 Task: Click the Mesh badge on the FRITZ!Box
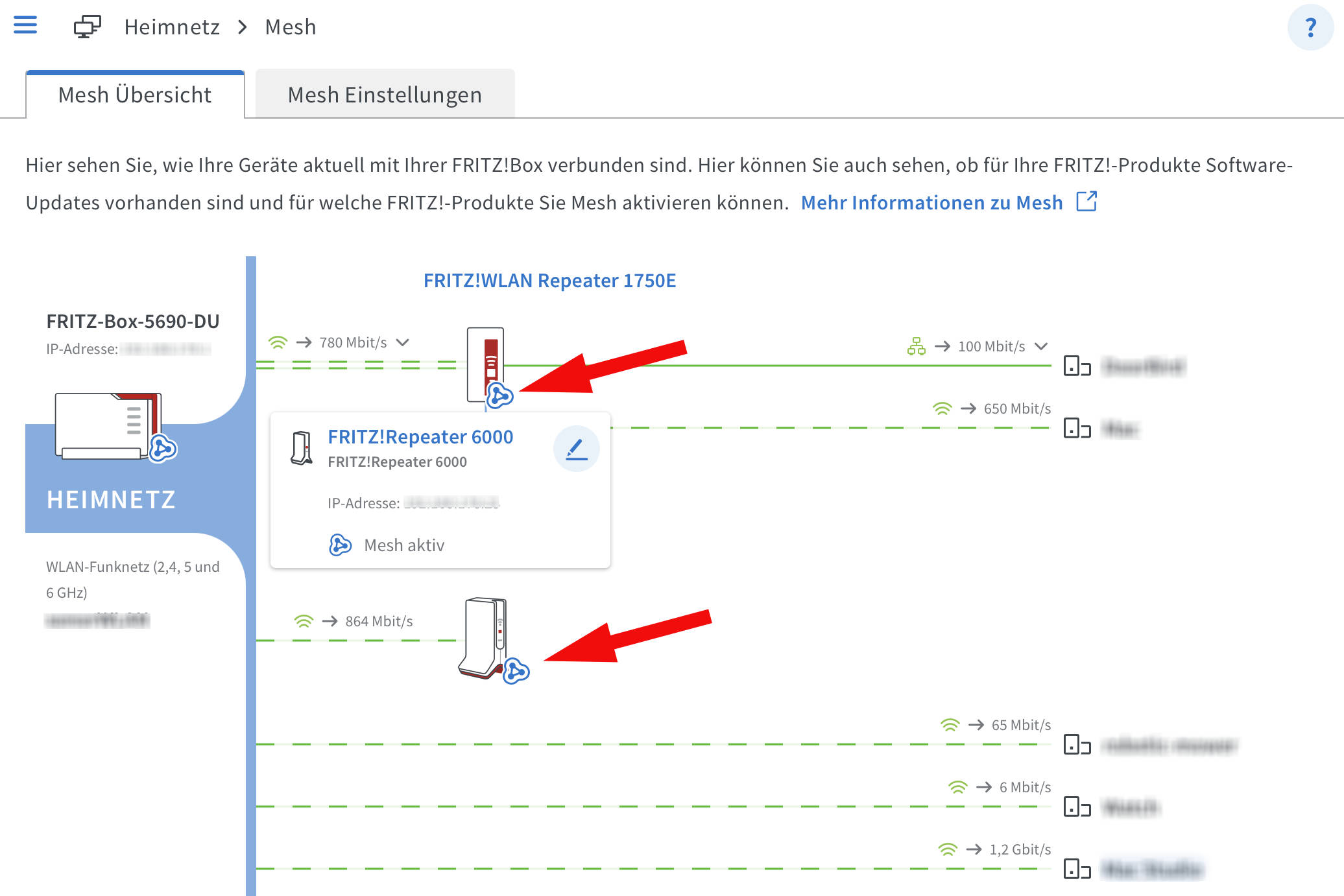tap(163, 448)
